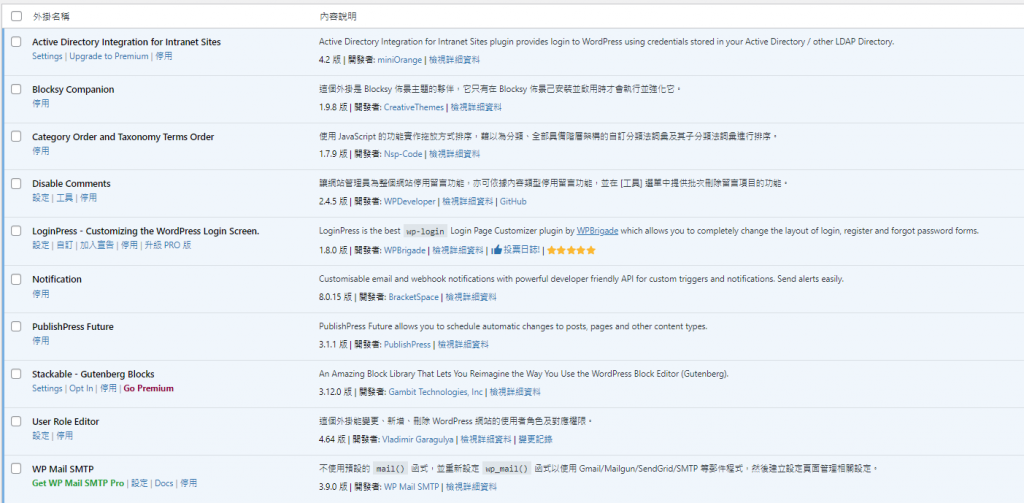The height and width of the screenshot is (503, 1024).
Task: Tick the Stackable Gutenberg Blocks checkbox
Action: 16,374
